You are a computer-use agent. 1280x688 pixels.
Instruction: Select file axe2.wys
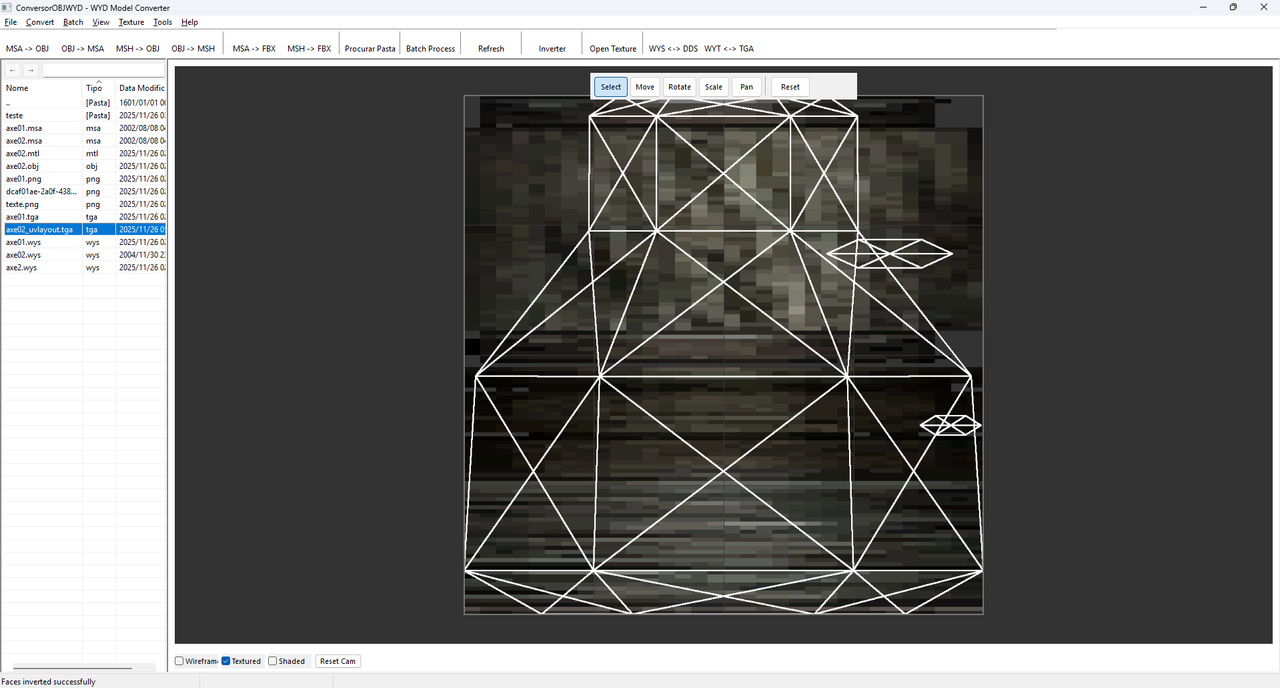coord(84,267)
